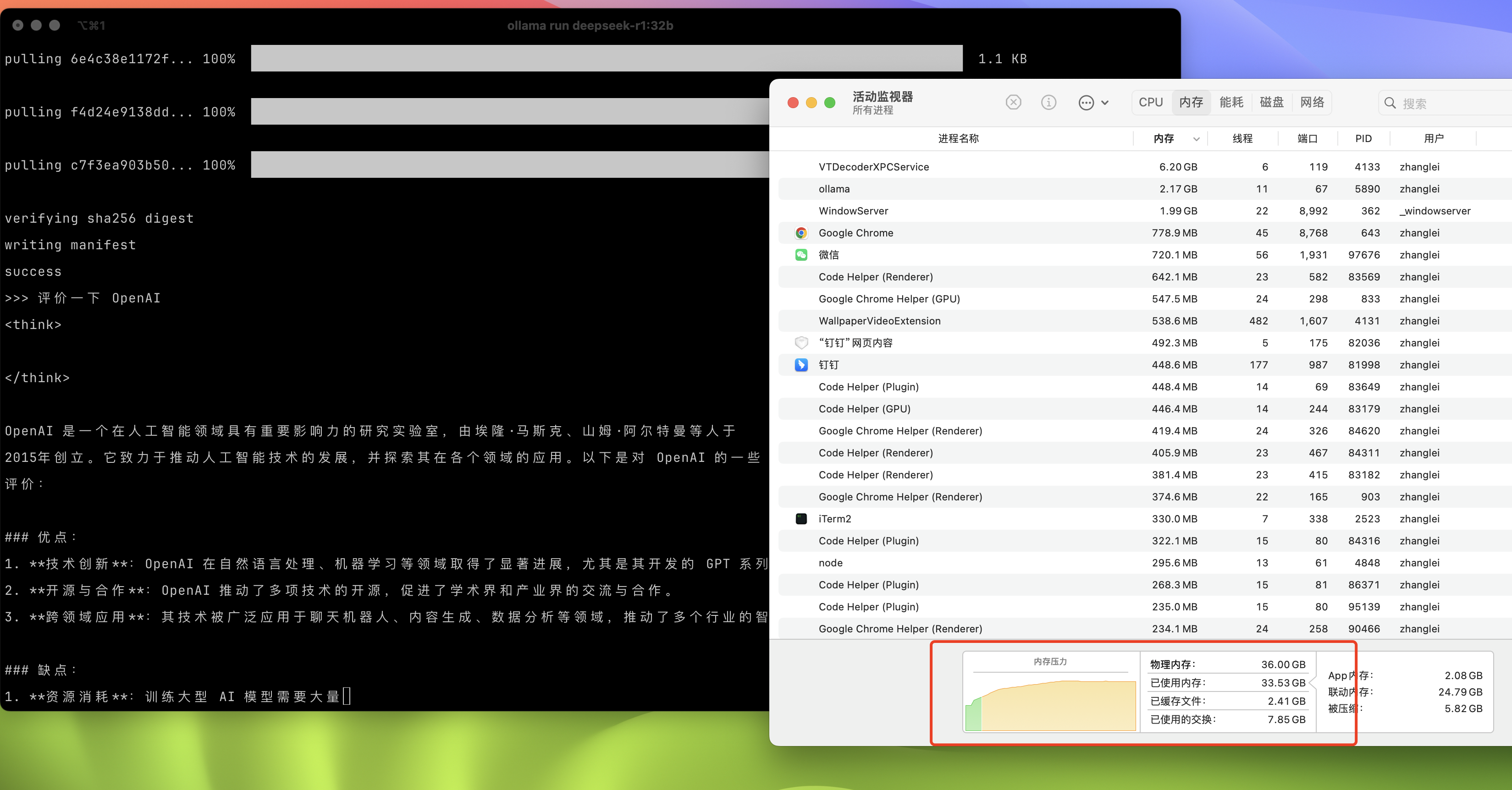Click the shield icon of "钉钉"网页内容 row

(800, 342)
